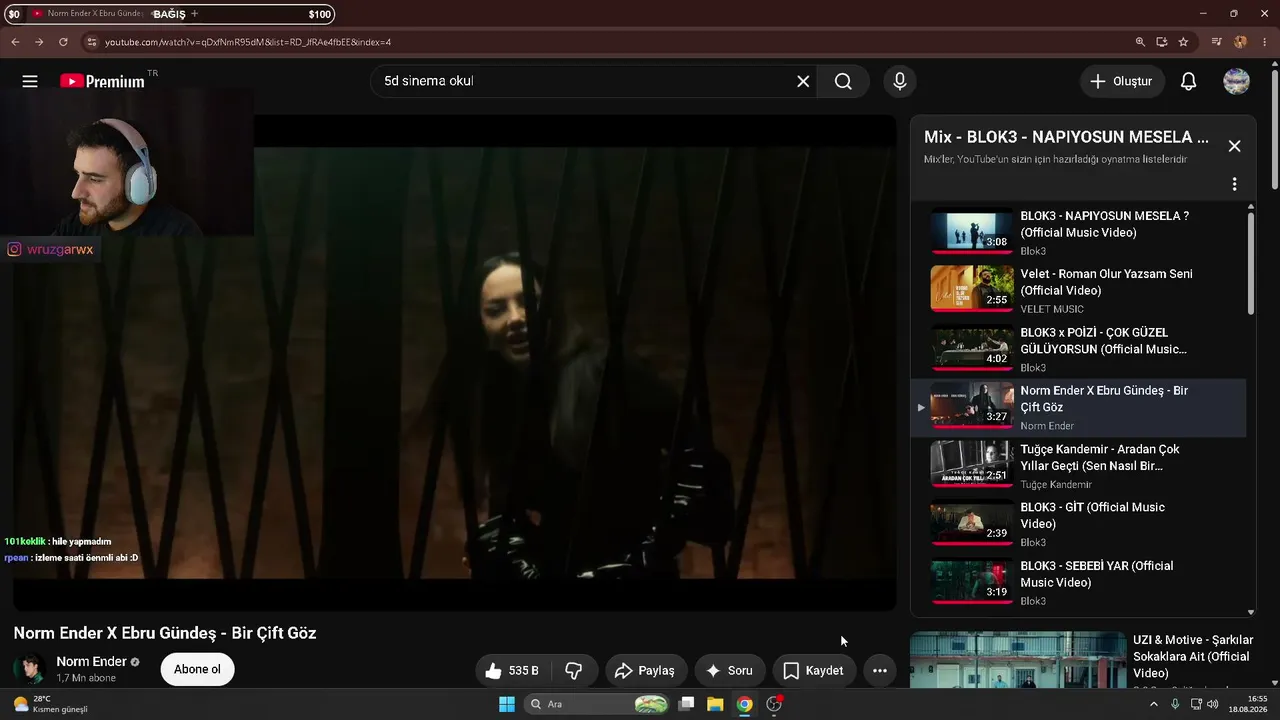Open BLOK3 x POİZİ video thumbnail
The image size is (1280, 720).
[972, 348]
